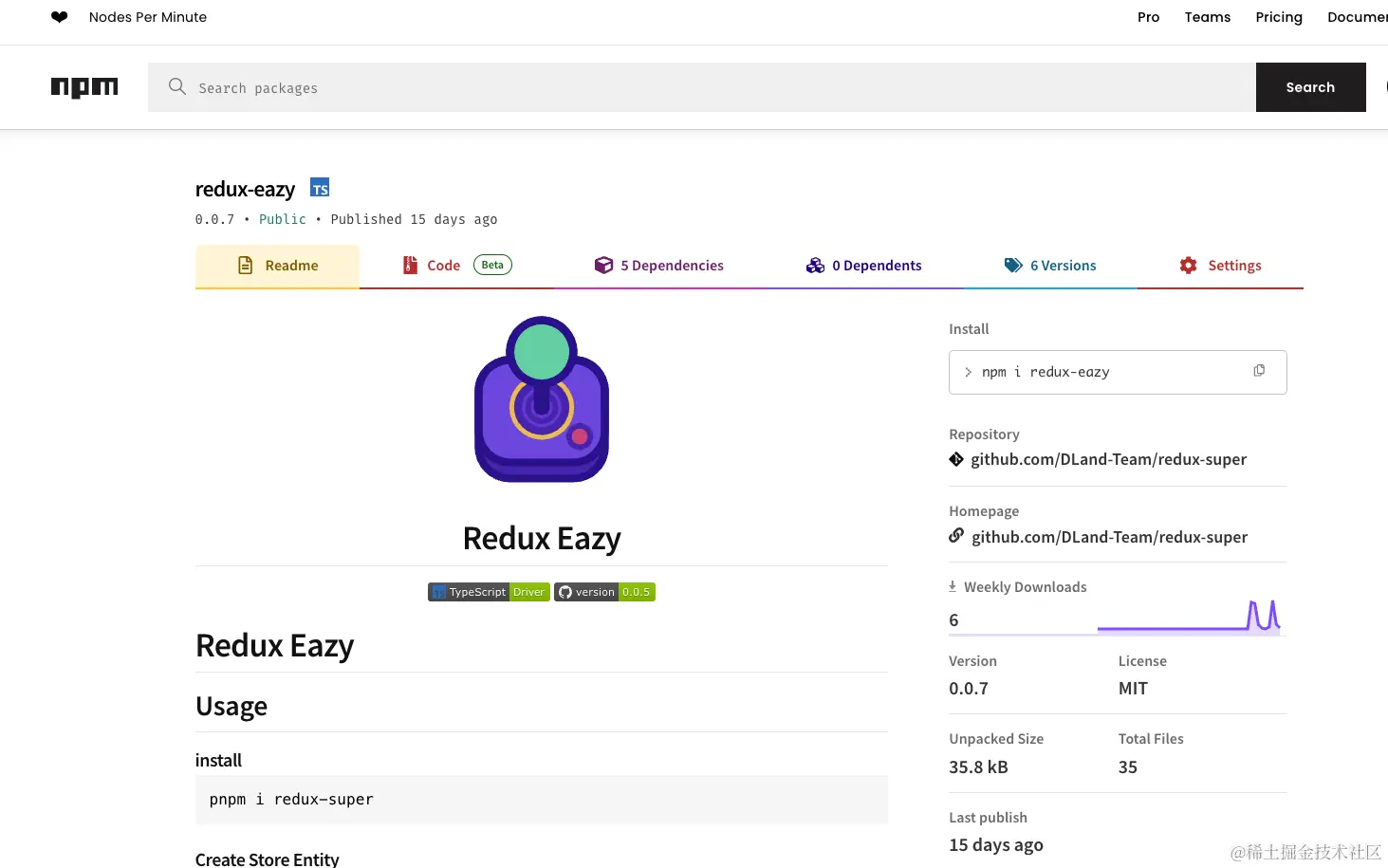This screenshot has height=868, width=1388.
Task: Click the homepage chain-link icon
Action: [x=956, y=536]
